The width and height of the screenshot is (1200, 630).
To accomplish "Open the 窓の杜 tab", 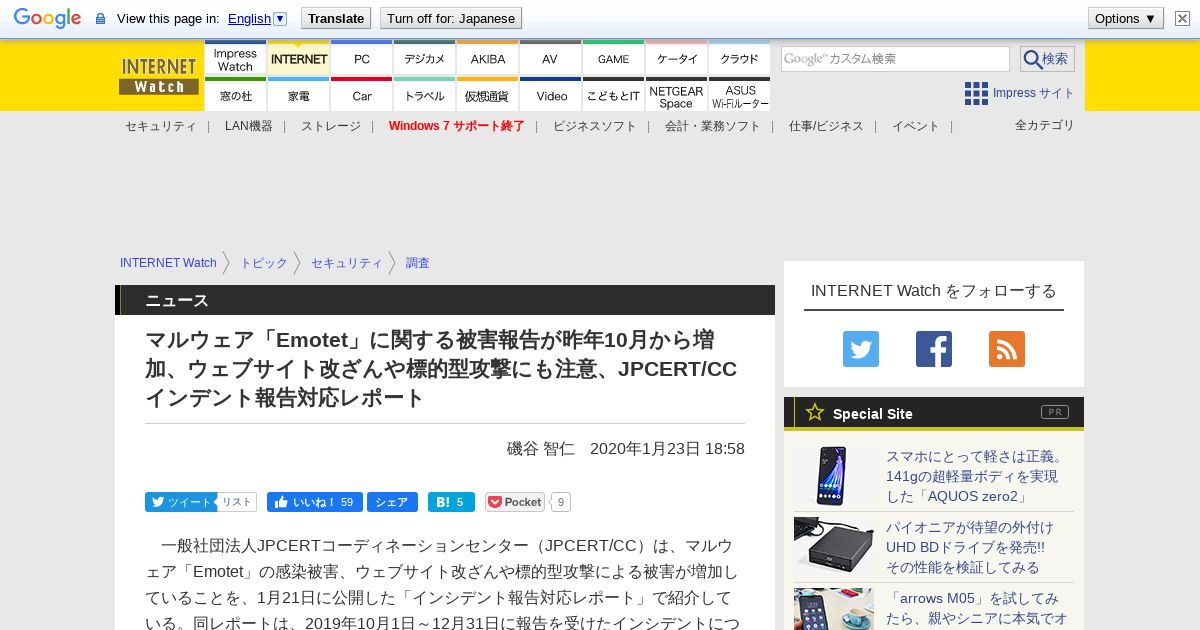I will 235,95.
